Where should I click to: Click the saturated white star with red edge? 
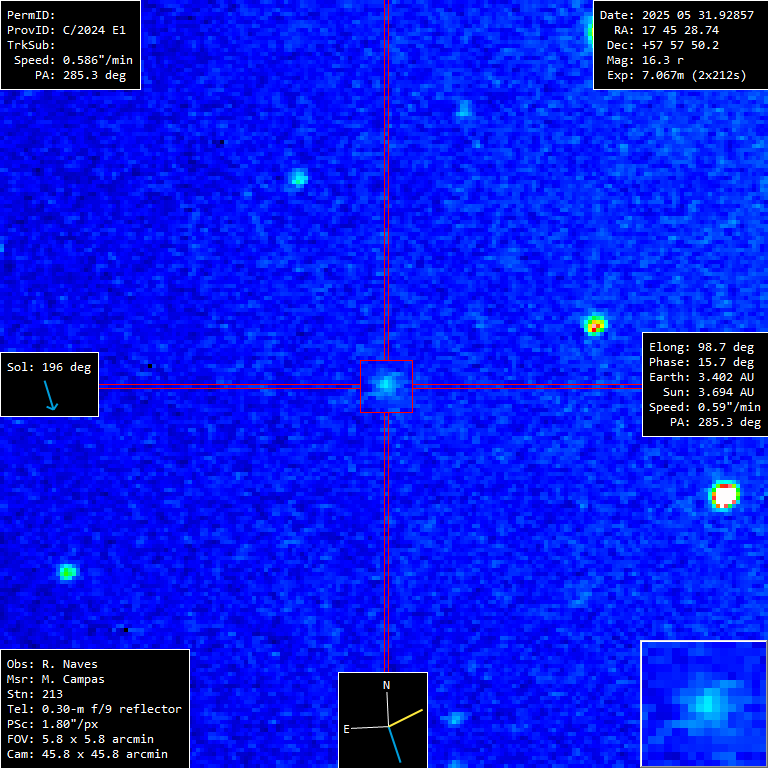click(724, 494)
